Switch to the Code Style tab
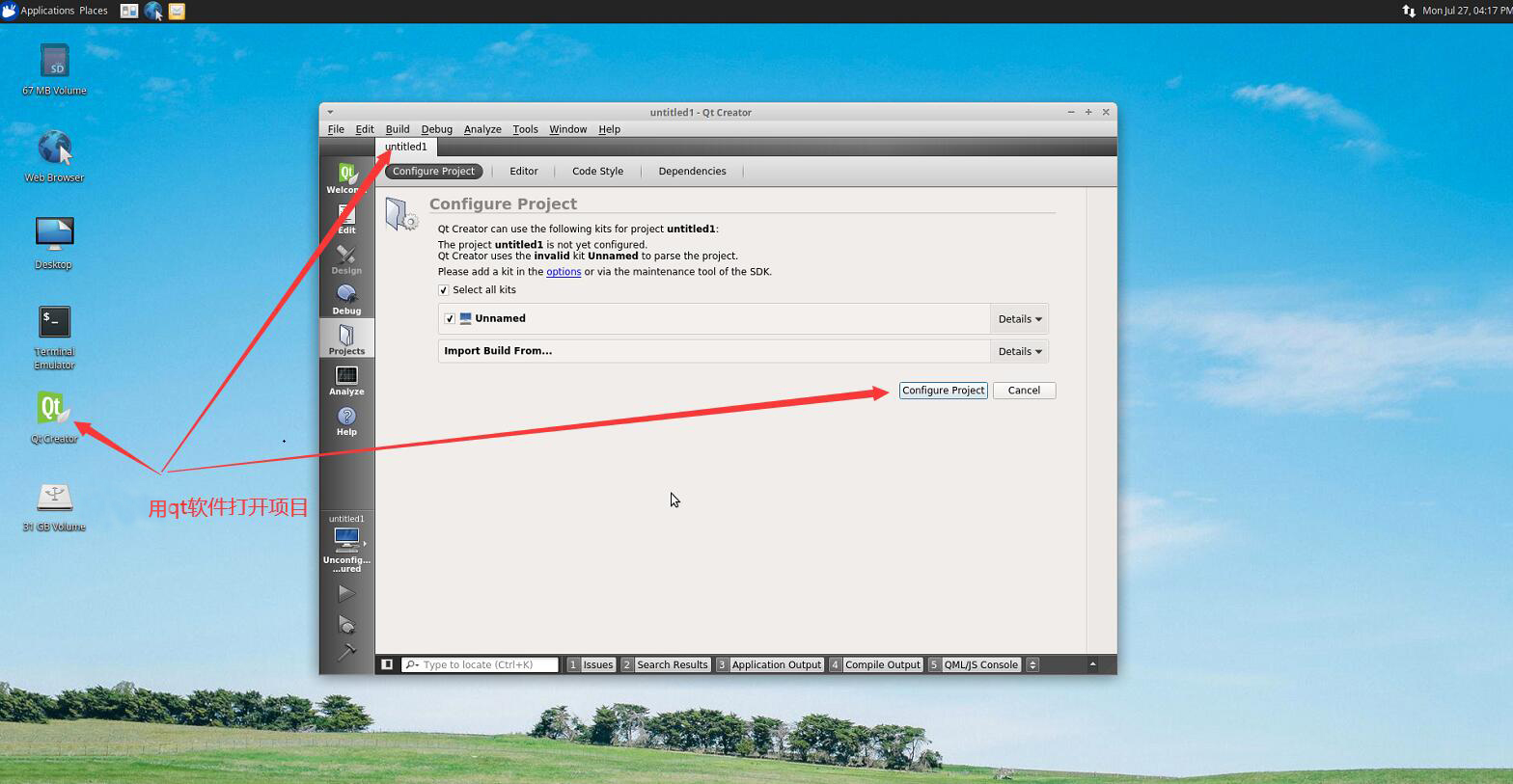Viewport: 1513px width, 784px height. click(x=597, y=172)
